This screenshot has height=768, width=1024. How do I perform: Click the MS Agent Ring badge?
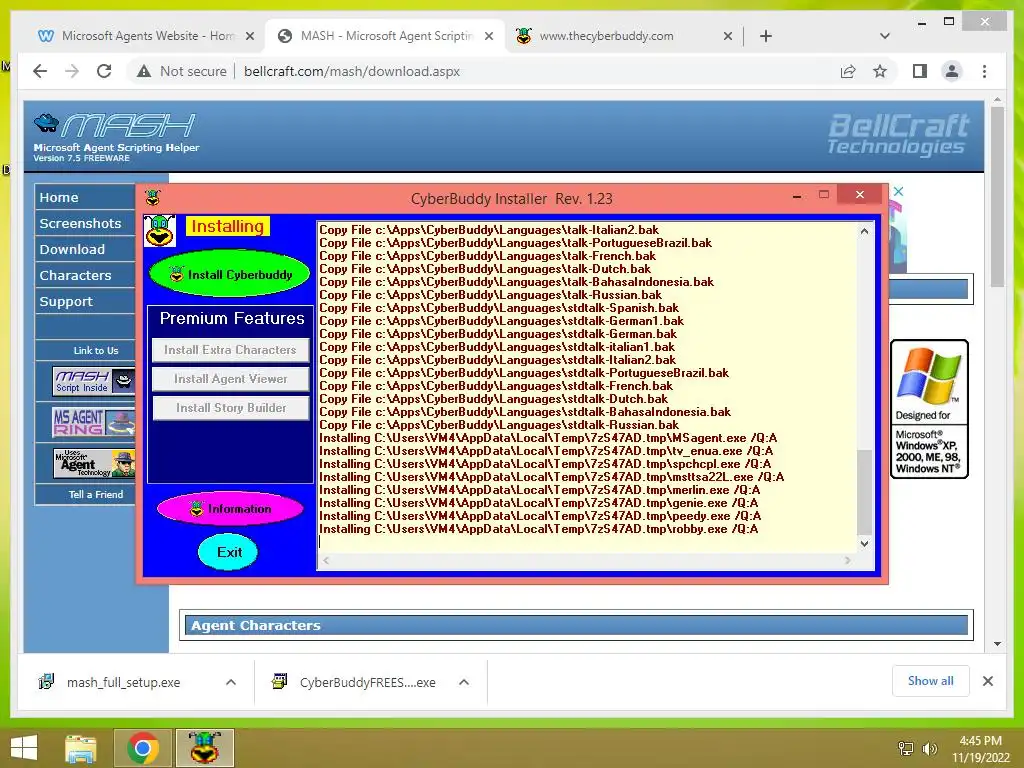(93, 422)
